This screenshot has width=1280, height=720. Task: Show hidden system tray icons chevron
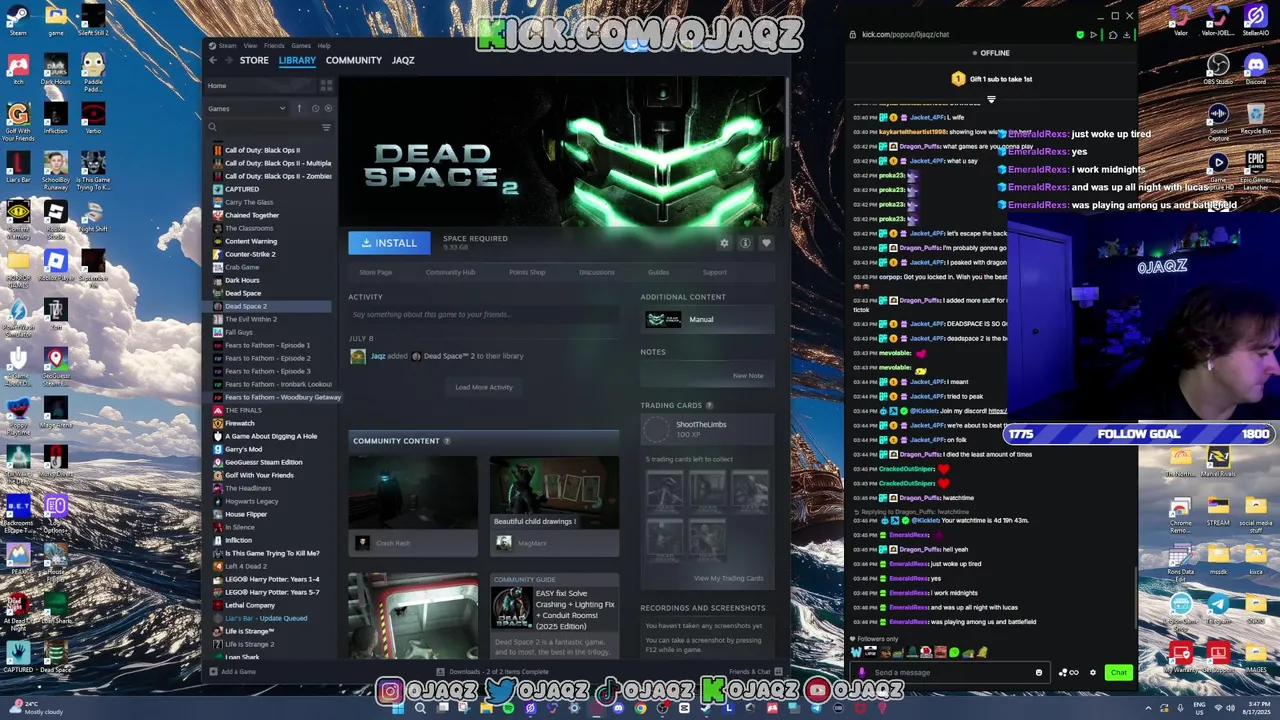click(1148, 708)
